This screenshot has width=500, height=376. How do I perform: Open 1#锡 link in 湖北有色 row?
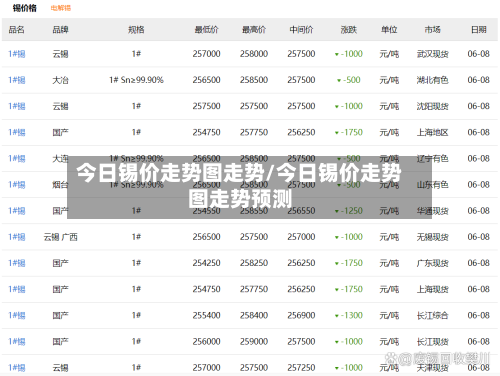click(x=17, y=80)
